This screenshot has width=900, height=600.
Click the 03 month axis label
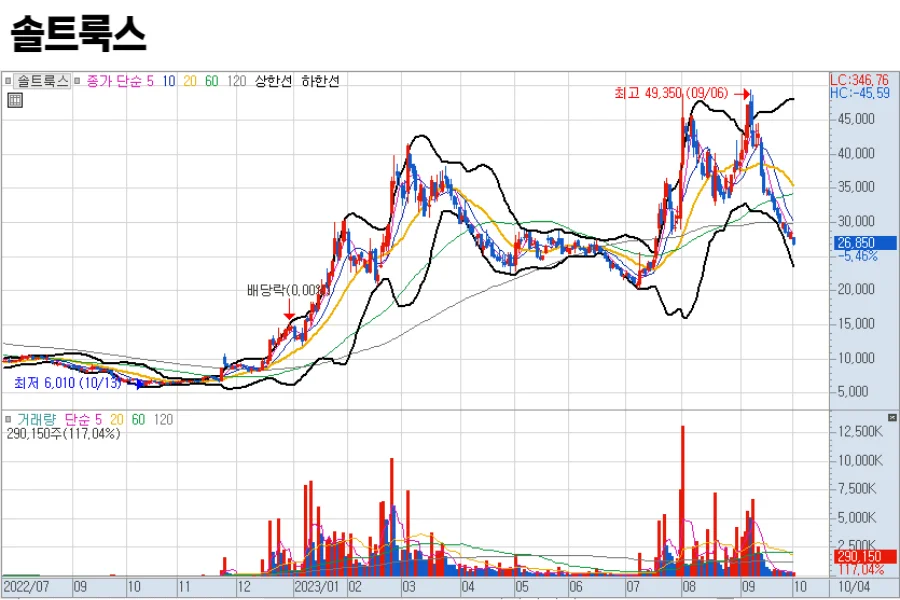[408, 587]
